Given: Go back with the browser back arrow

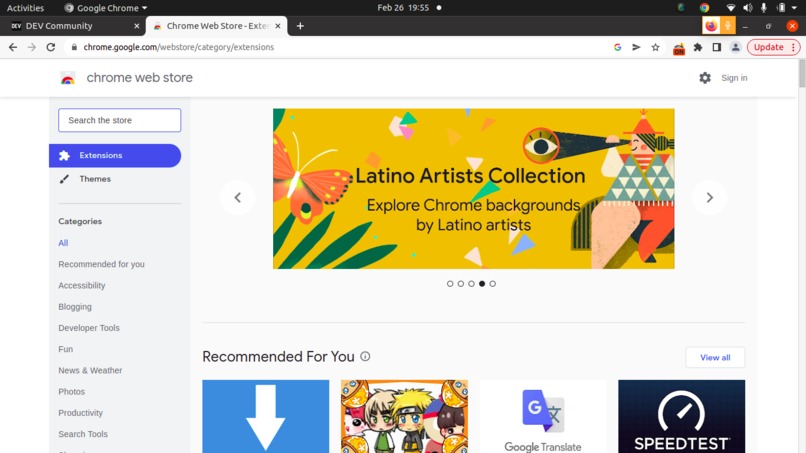Looking at the screenshot, I should coord(13,47).
